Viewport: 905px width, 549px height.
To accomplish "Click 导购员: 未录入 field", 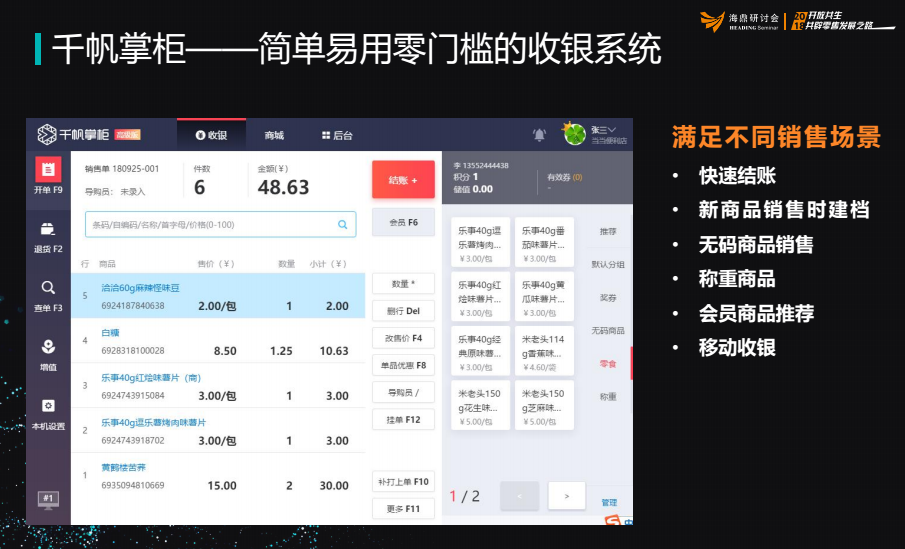I will point(115,192).
